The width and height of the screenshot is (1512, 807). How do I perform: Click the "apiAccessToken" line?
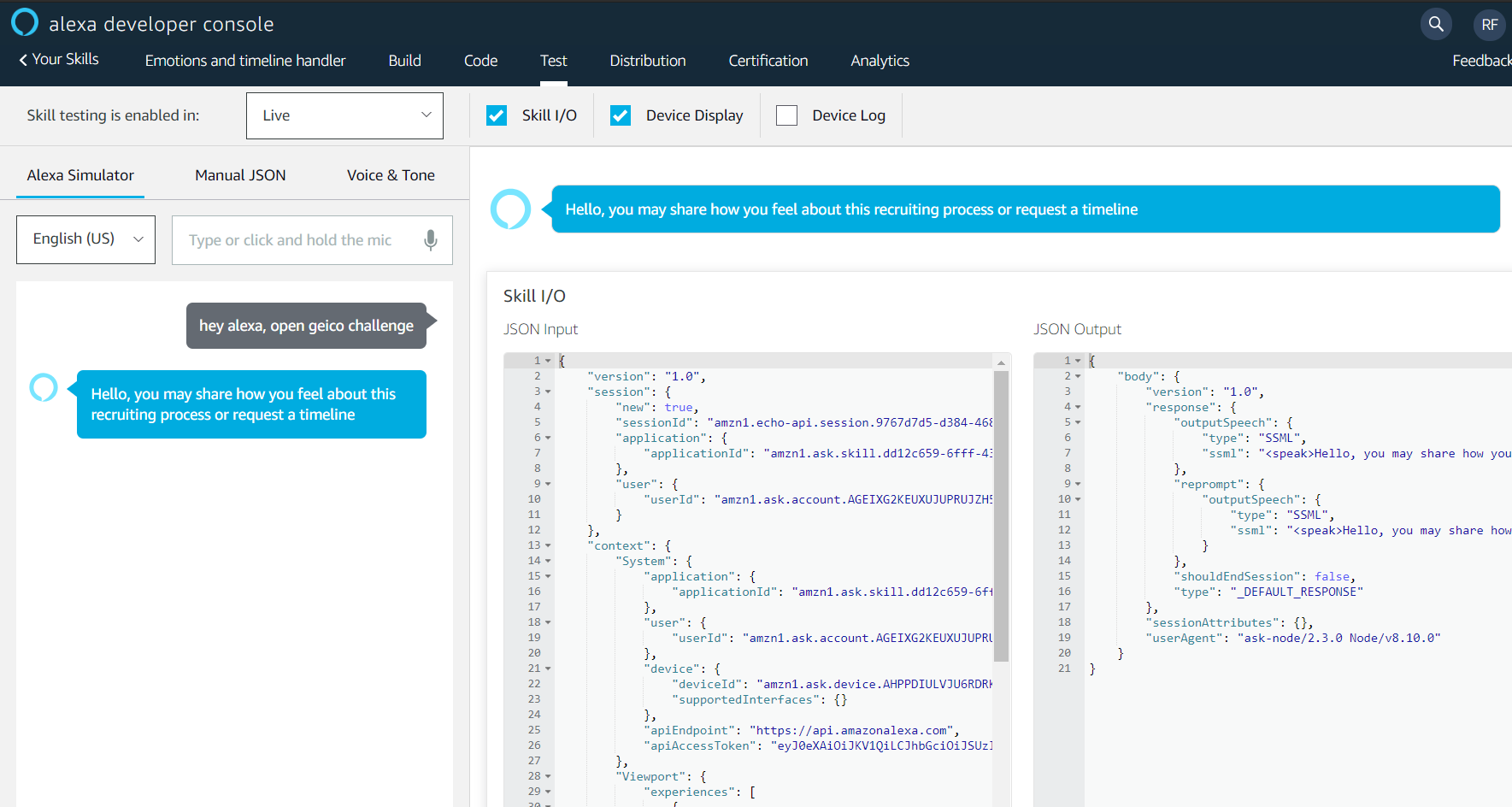tap(818, 746)
